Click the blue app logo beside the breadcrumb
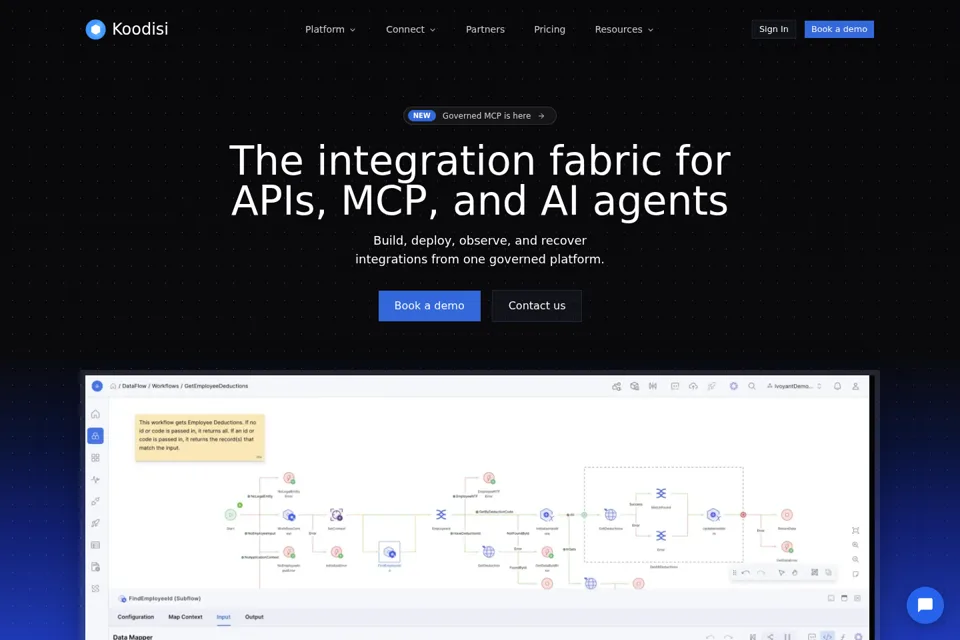This screenshot has width=960, height=640. click(97, 386)
